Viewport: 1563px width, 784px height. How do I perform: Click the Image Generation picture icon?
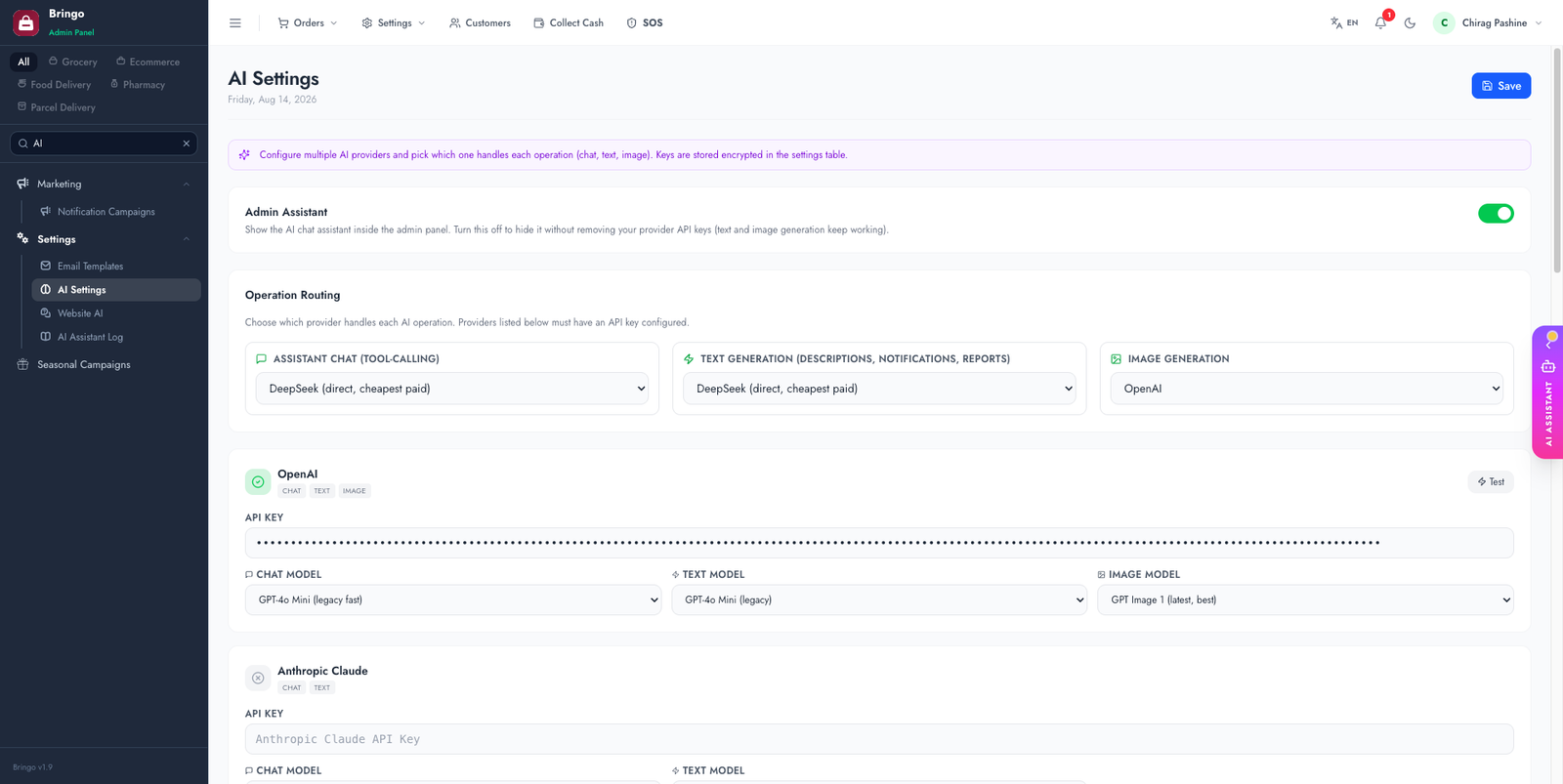1116,359
